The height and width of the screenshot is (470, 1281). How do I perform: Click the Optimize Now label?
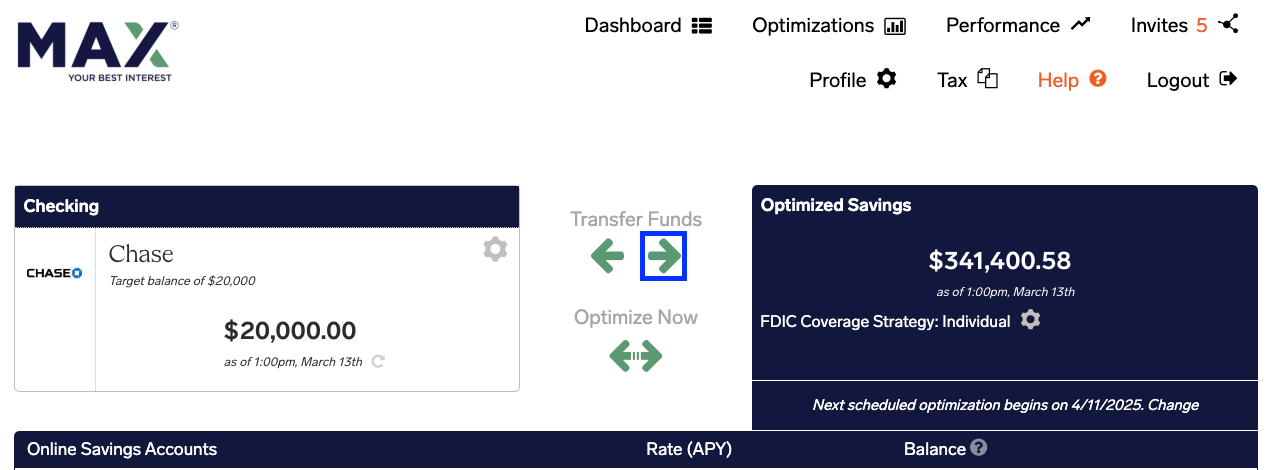[636, 317]
